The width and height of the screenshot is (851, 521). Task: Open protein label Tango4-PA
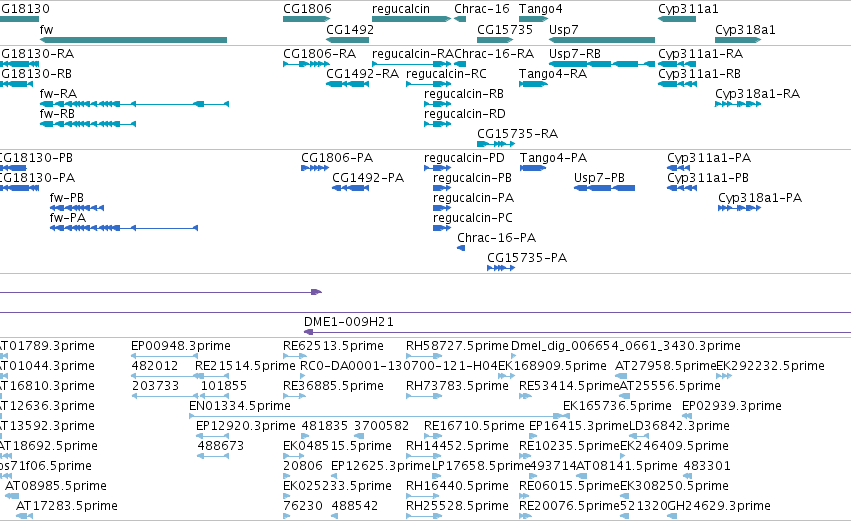click(554, 158)
